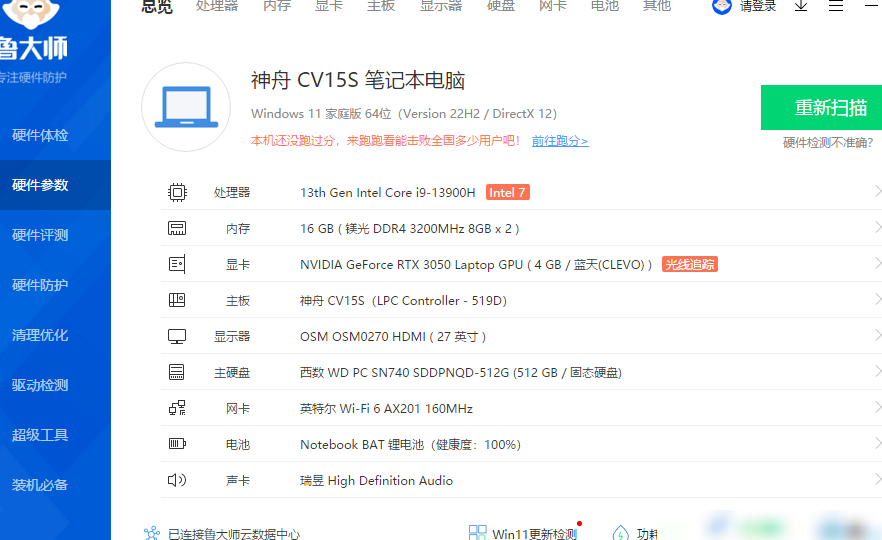Screen dimensions: 882x540
Task: Expand the motherboard row chevron
Action: (x=878, y=299)
